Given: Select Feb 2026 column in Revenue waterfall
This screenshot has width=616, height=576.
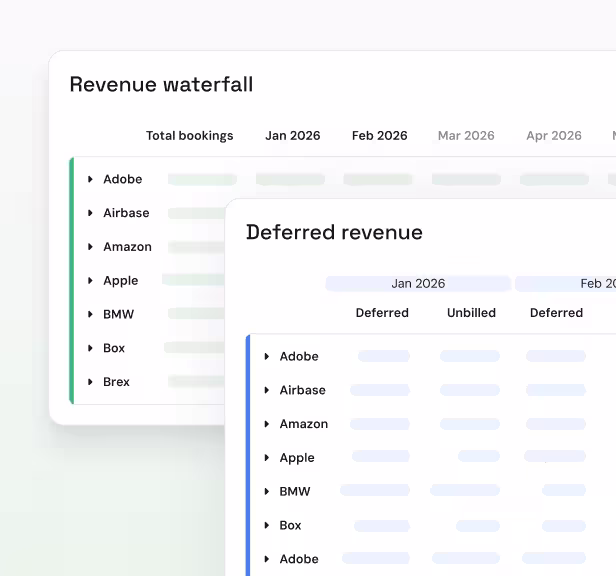Looking at the screenshot, I should [380, 136].
